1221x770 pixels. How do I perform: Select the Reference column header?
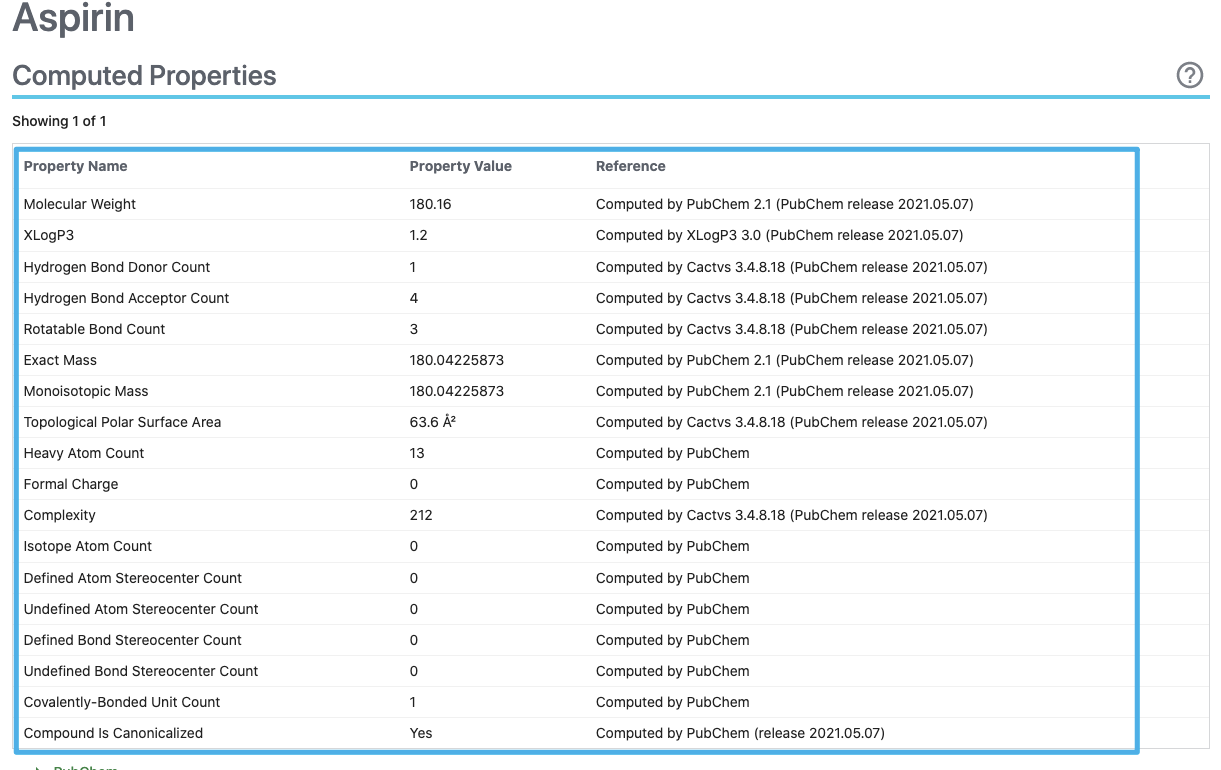pos(630,166)
